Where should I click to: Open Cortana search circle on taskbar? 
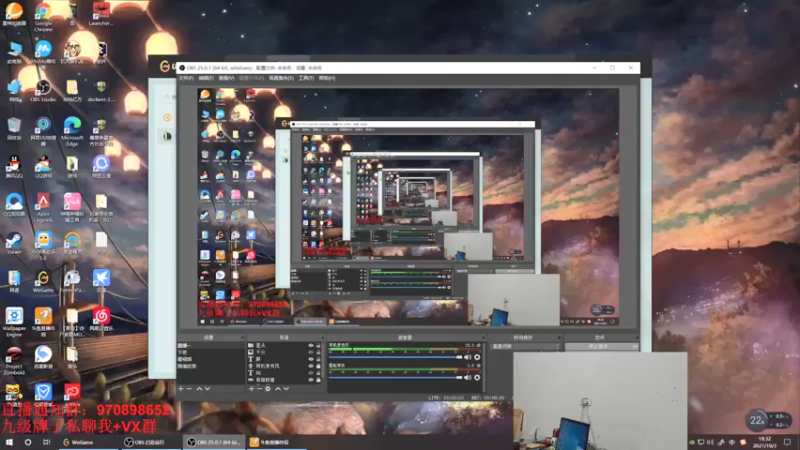tap(28, 442)
